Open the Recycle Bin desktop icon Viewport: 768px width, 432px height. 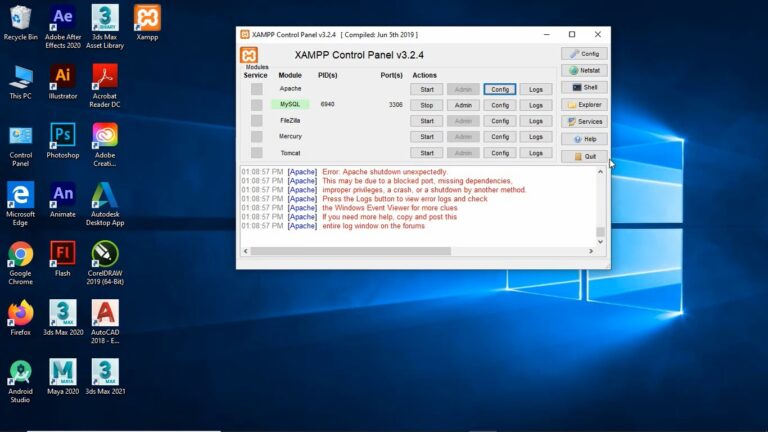click(20, 23)
